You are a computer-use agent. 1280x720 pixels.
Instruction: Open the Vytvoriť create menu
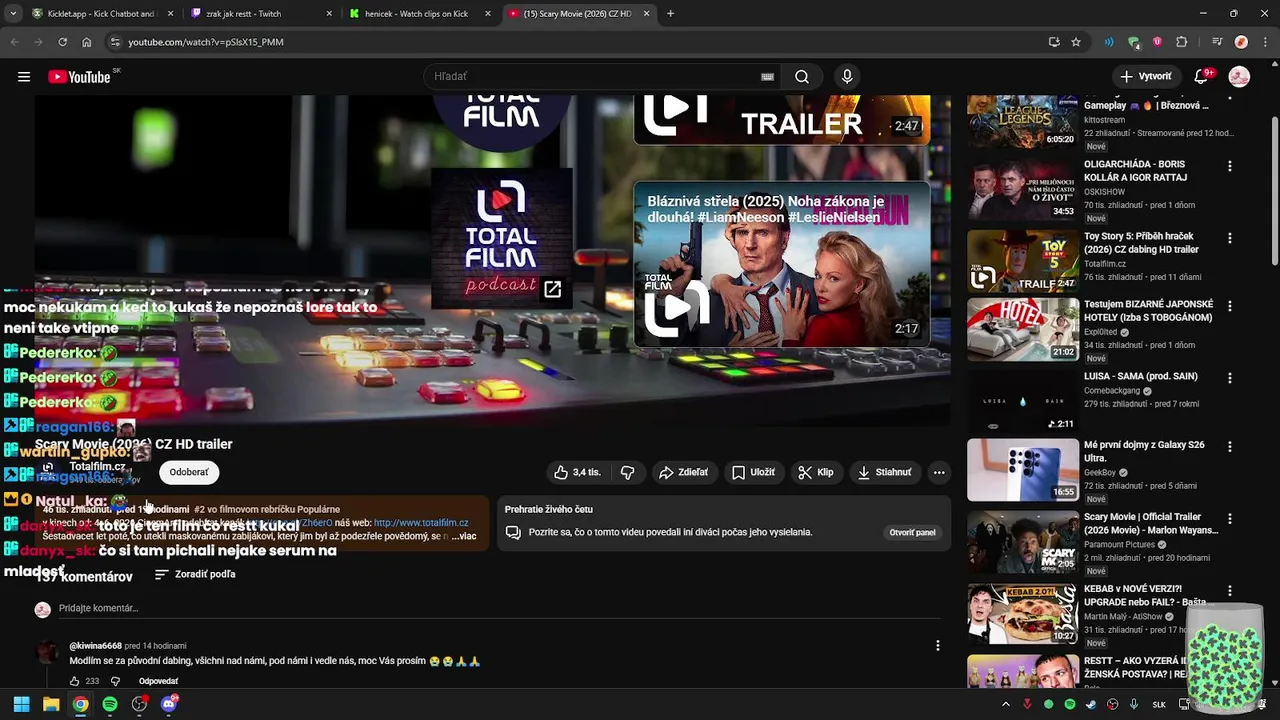point(1146,77)
